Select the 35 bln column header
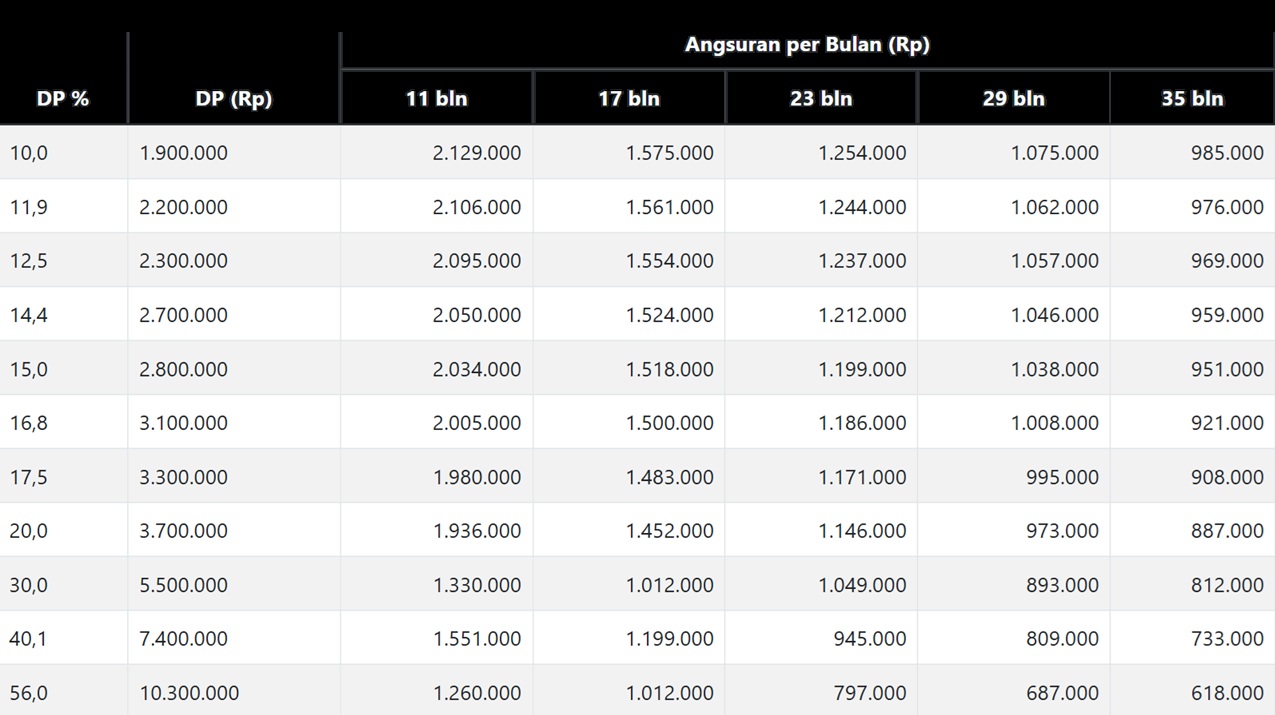 coord(1192,98)
